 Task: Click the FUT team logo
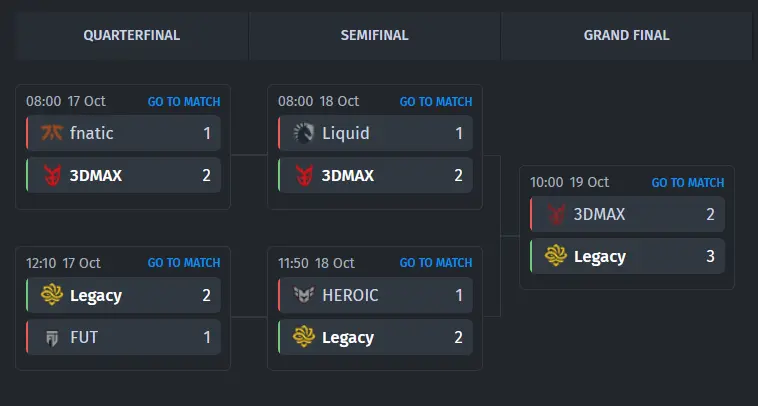[51, 338]
